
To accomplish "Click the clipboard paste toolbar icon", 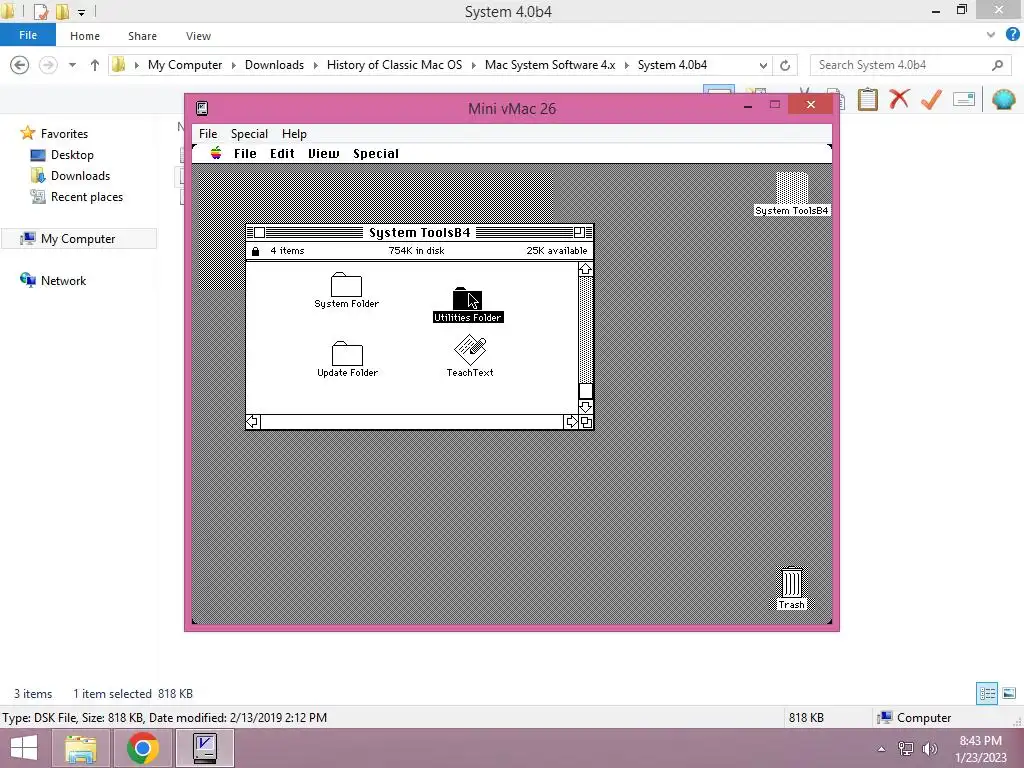I will (867, 99).
